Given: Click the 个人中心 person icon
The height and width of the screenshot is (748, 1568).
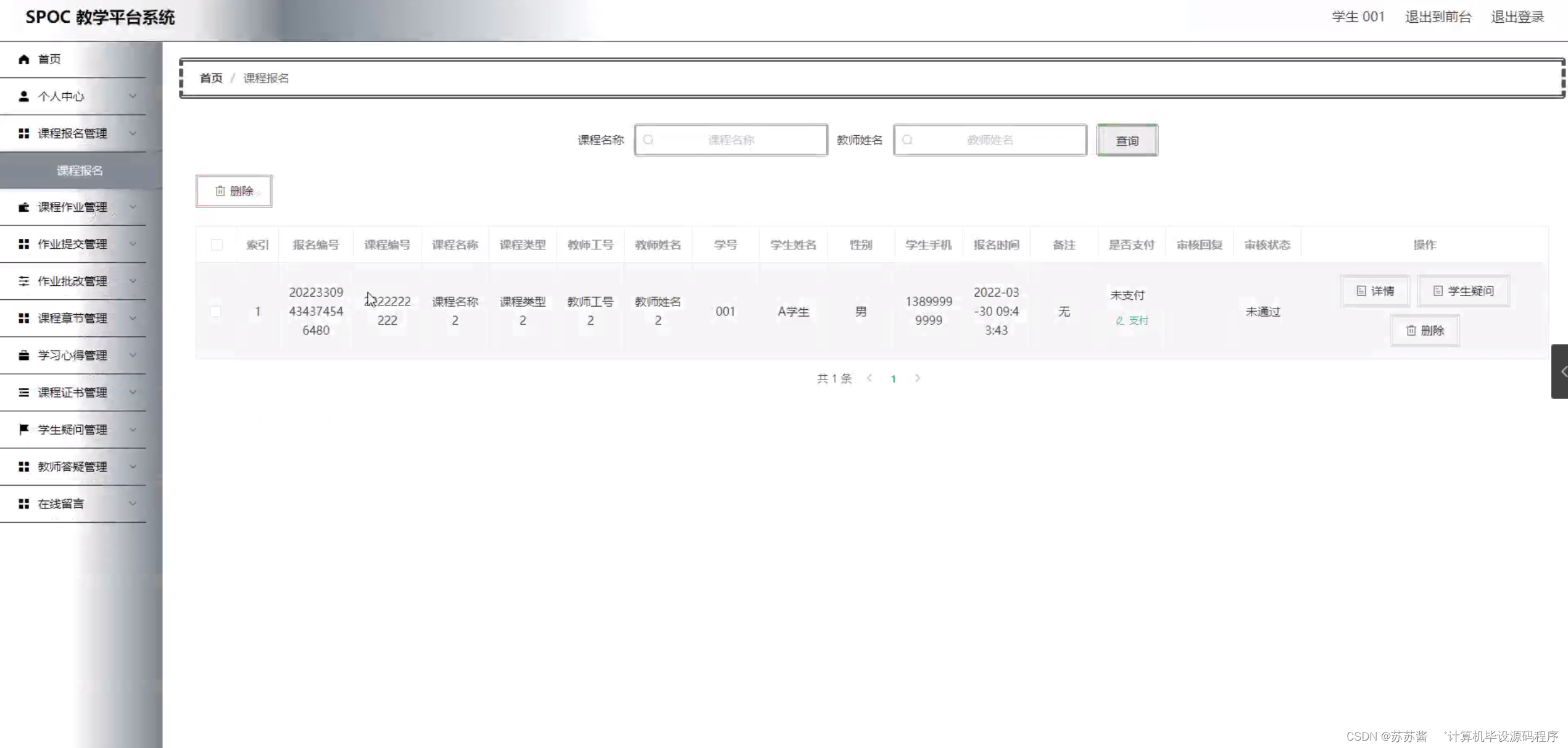Looking at the screenshot, I should [x=23, y=96].
